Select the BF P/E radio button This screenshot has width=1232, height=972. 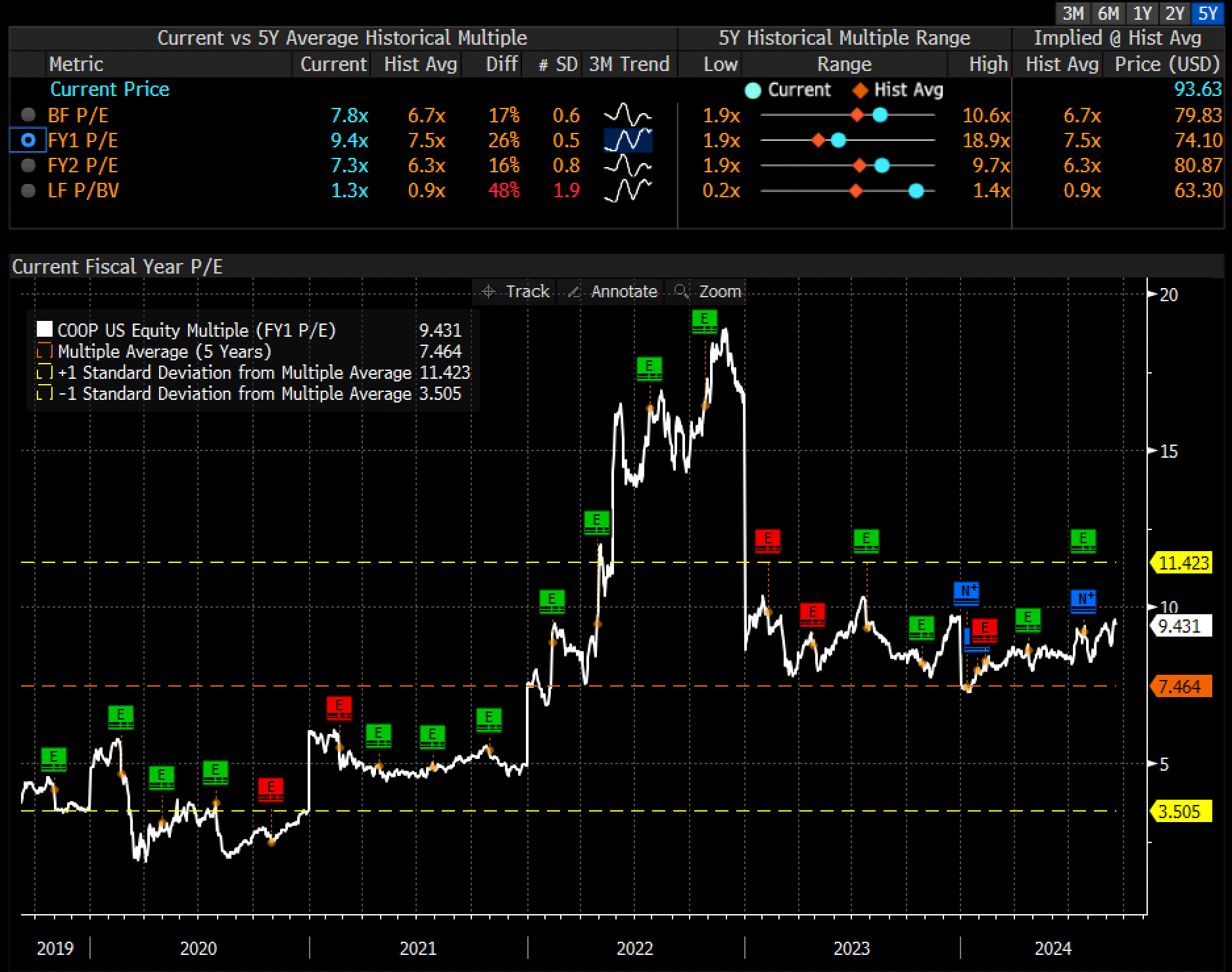click(28, 116)
